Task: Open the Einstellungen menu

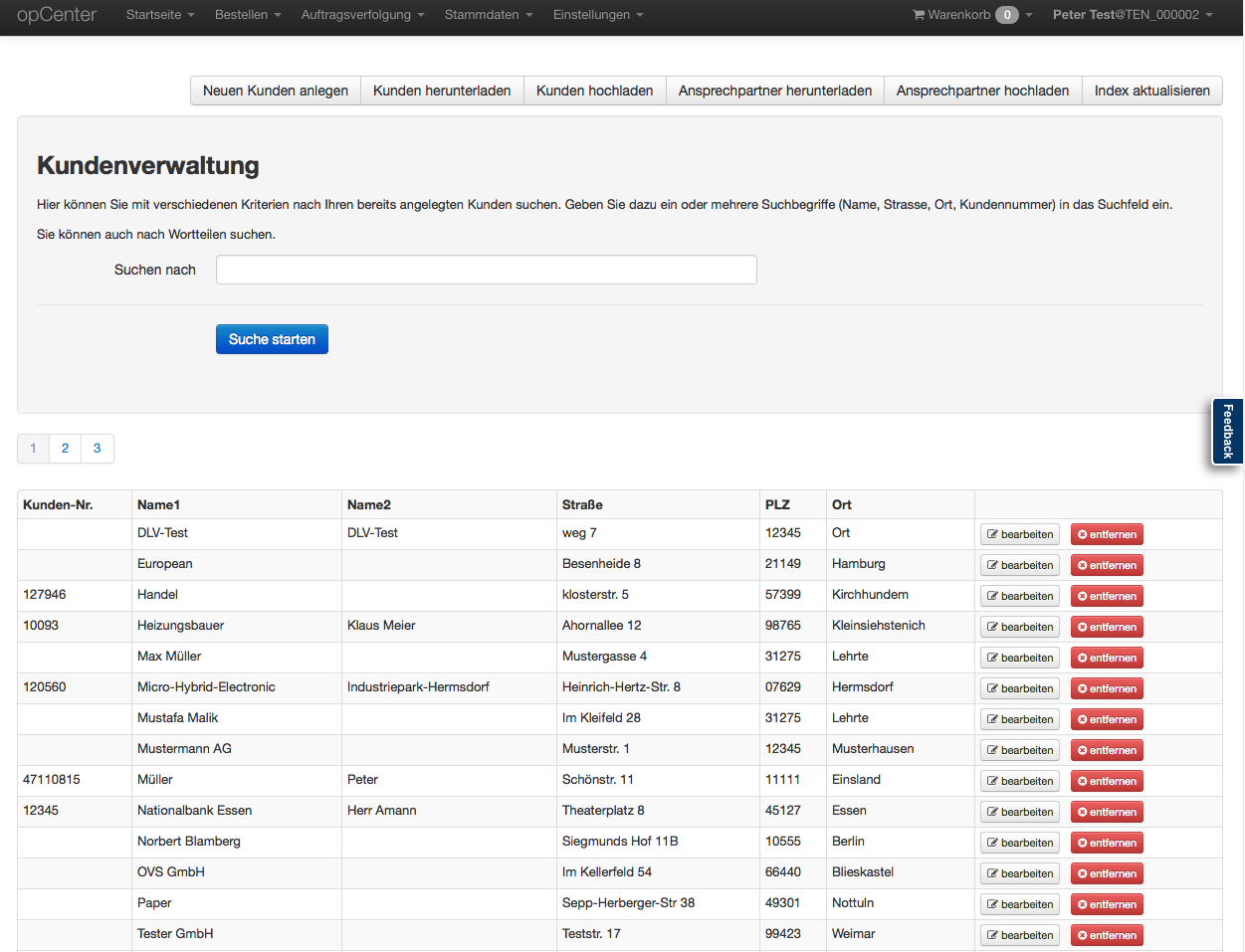Action: (x=597, y=15)
